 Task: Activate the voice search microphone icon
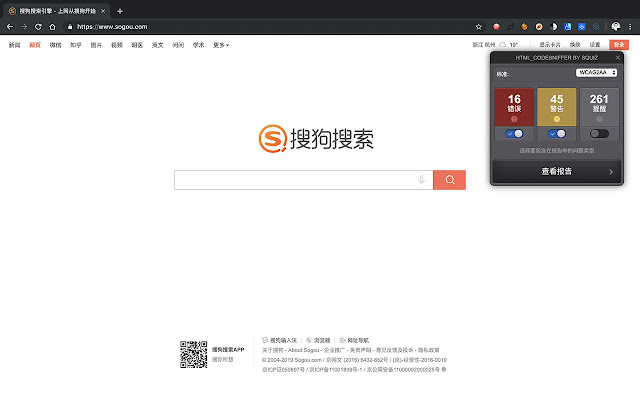421,180
